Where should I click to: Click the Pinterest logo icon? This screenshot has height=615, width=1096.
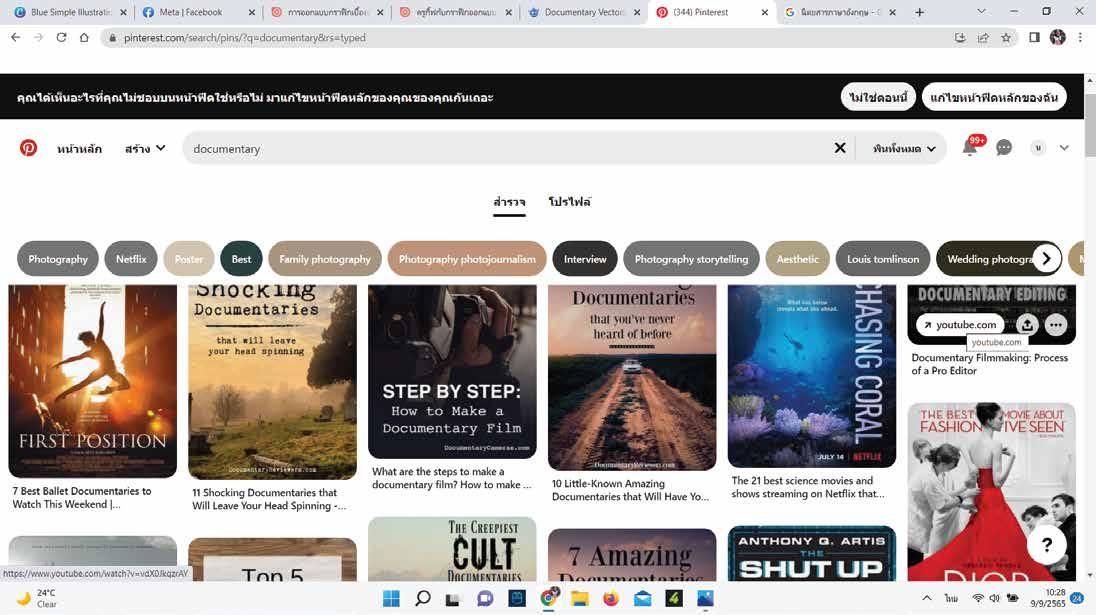coord(29,148)
